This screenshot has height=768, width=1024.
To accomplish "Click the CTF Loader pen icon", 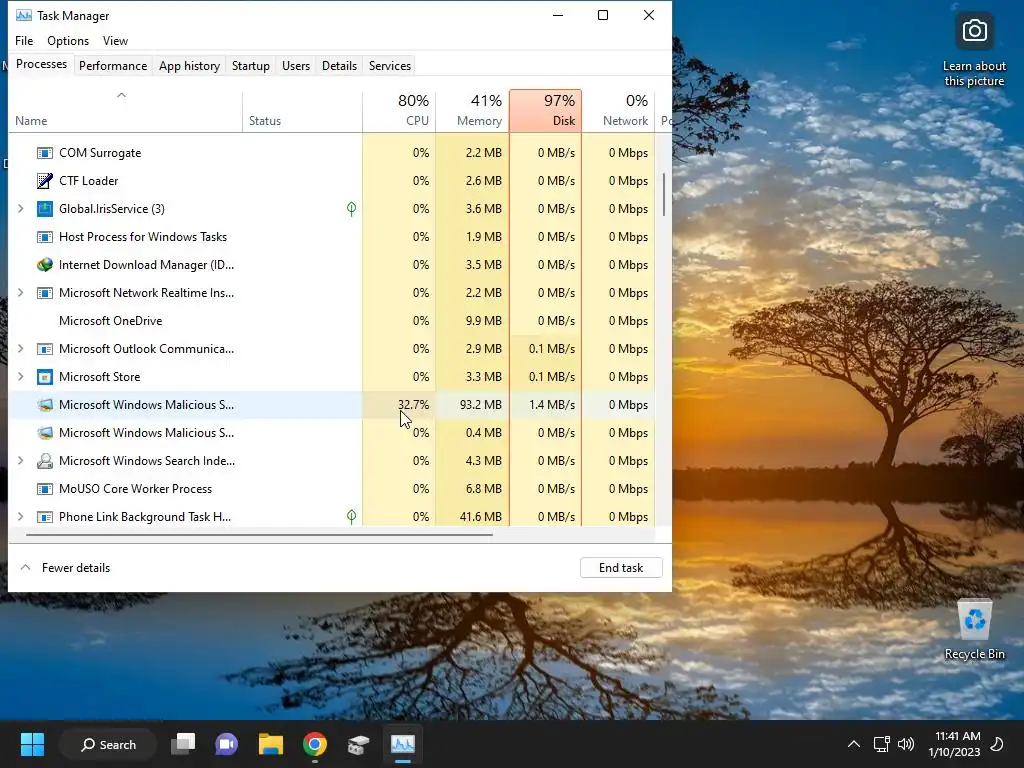I will [44, 181].
